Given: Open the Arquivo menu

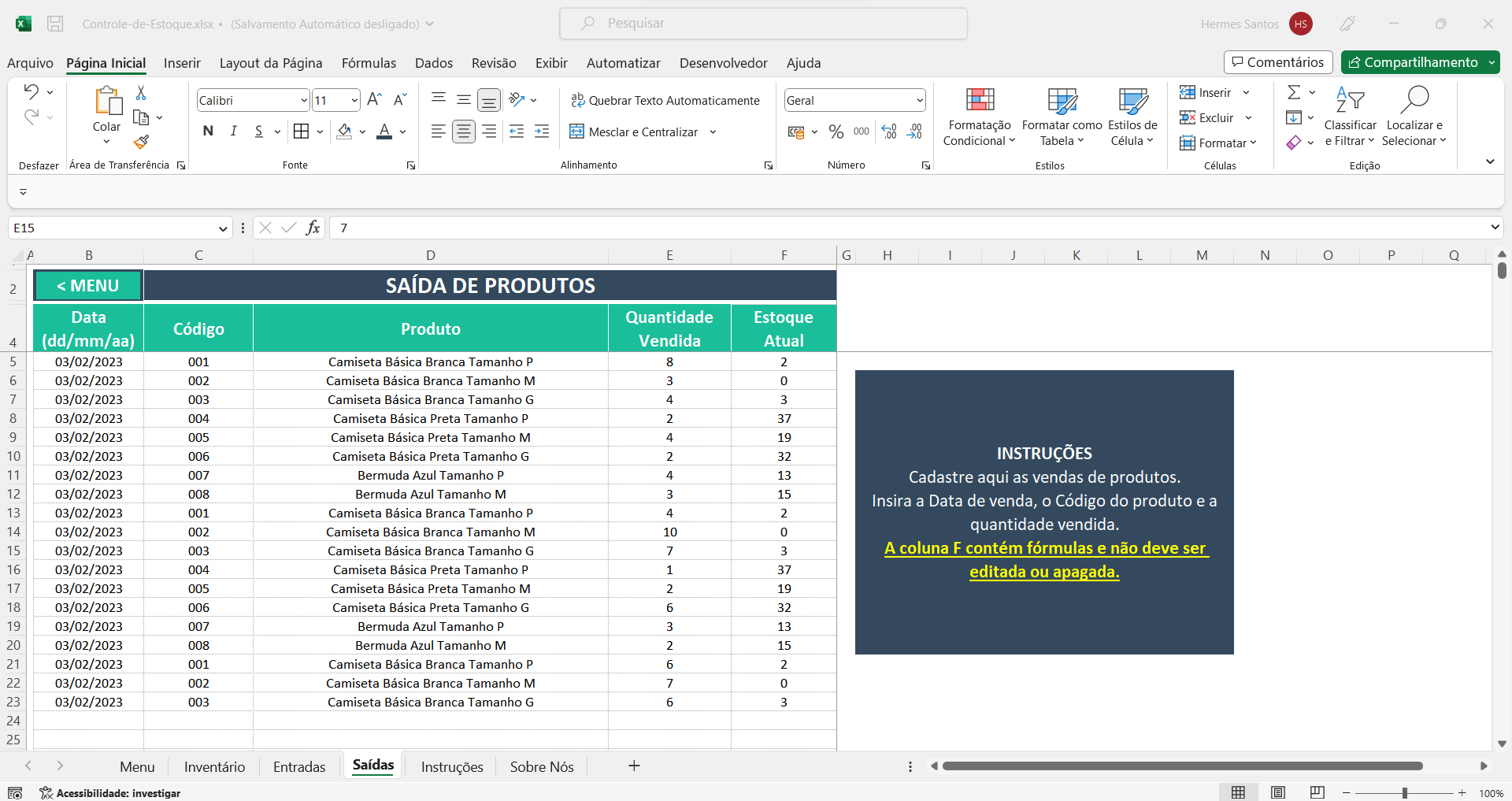Looking at the screenshot, I should [30, 63].
